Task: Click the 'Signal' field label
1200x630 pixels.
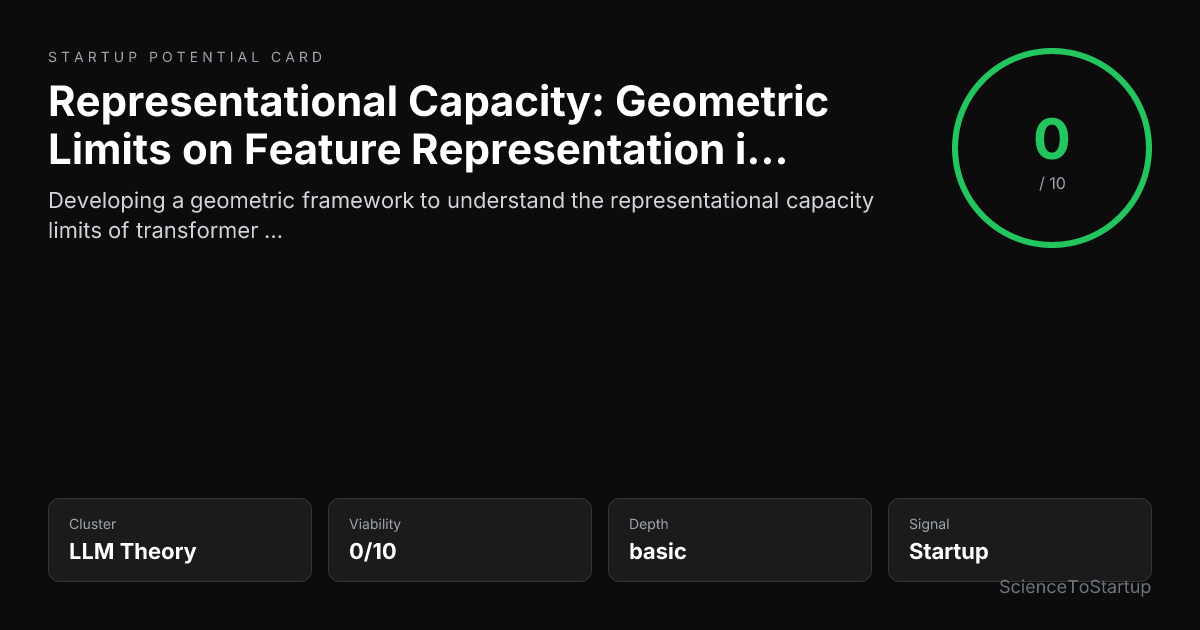Action: (929, 524)
